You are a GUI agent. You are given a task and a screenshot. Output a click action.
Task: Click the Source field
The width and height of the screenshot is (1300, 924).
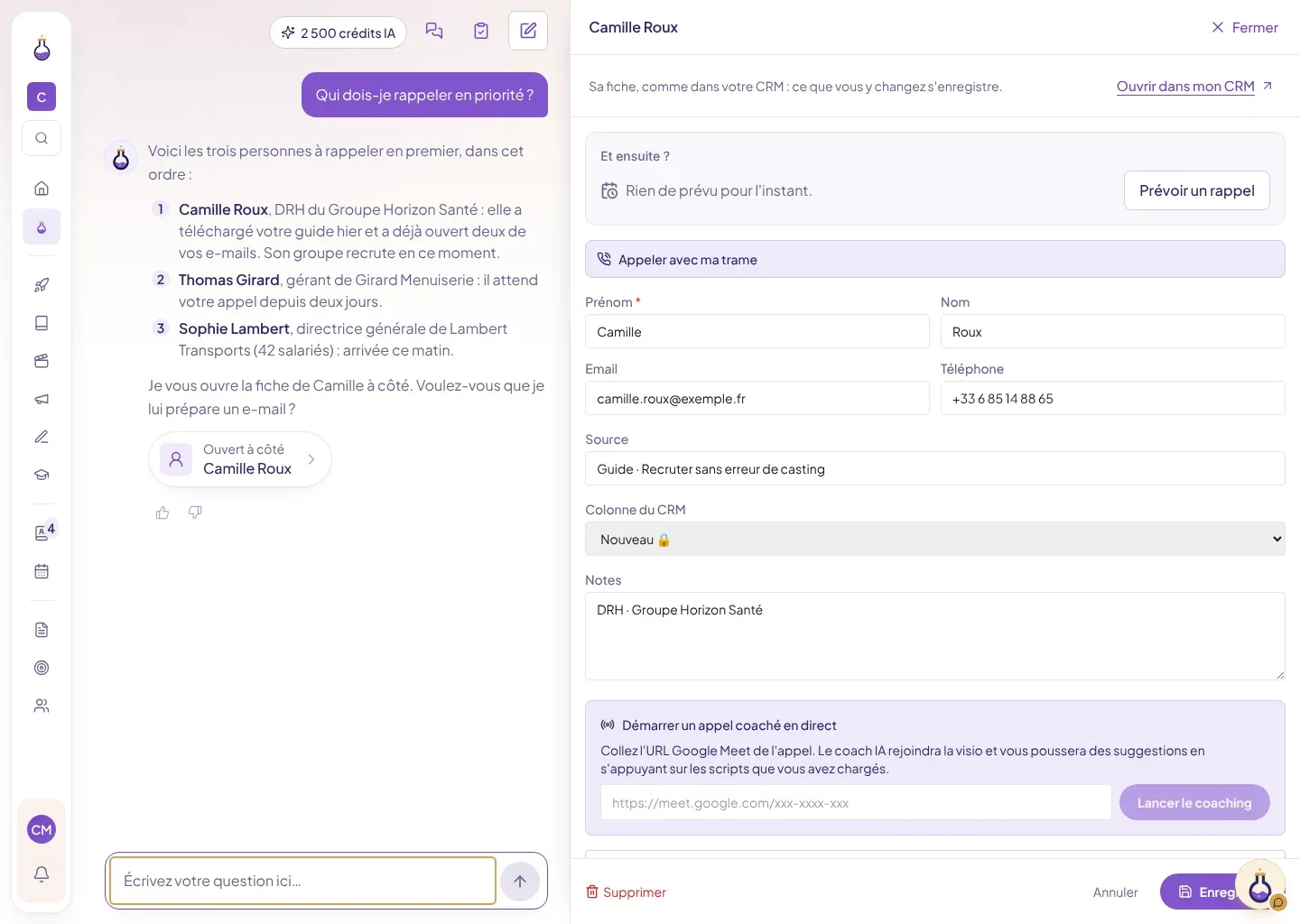(934, 468)
